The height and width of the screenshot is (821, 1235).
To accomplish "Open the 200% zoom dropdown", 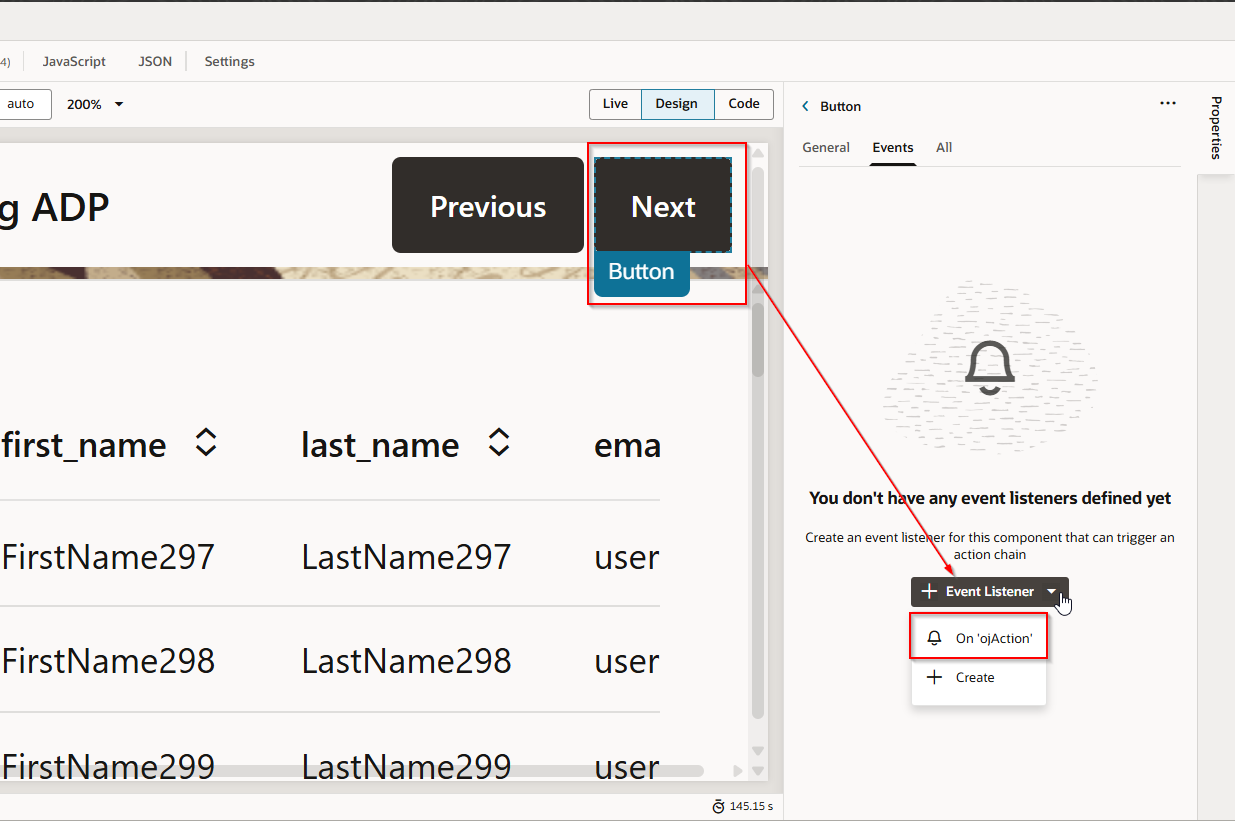I will point(95,104).
